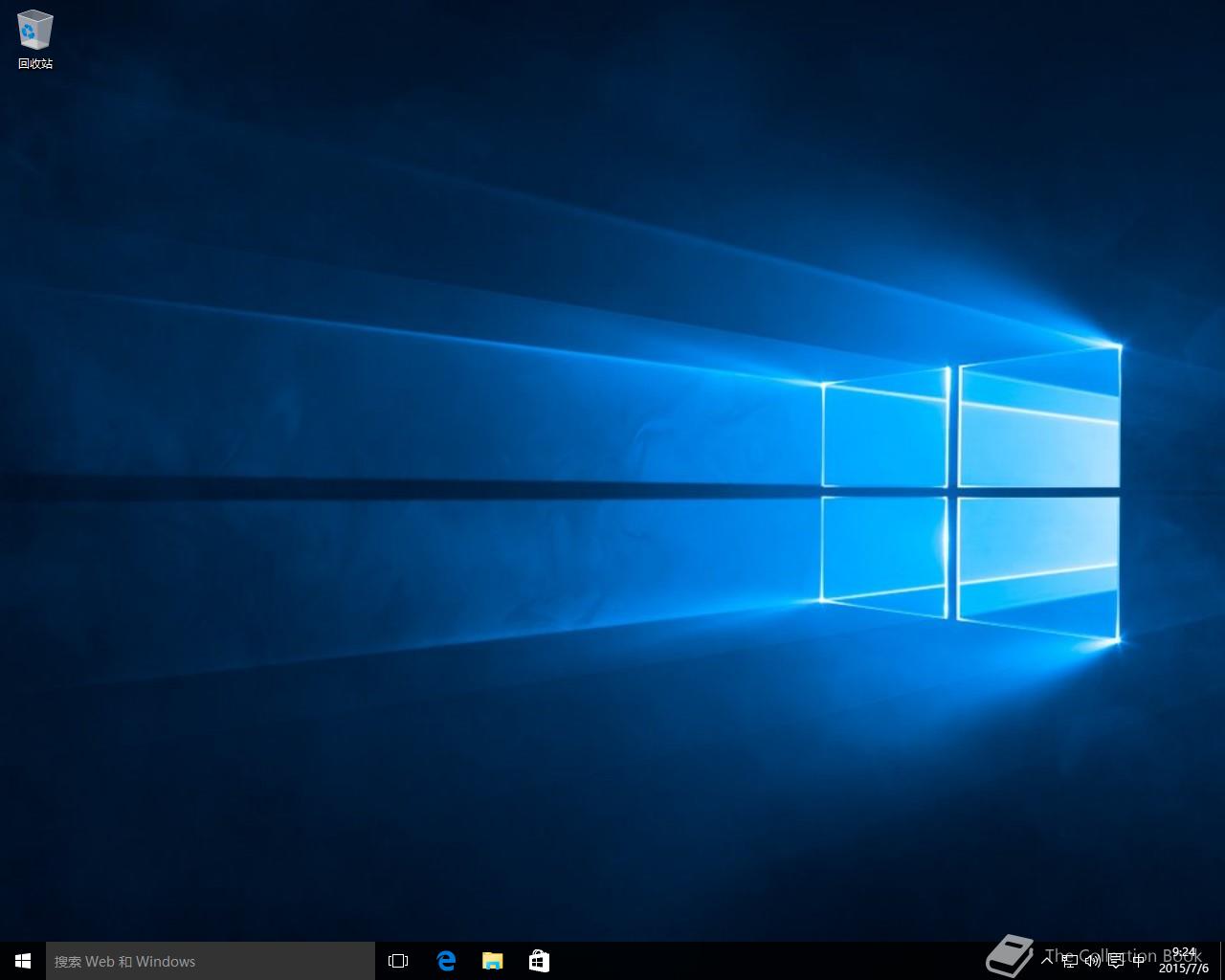Open File Explorer from the taskbar
Image resolution: width=1225 pixels, height=980 pixels.
click(492, 961)
